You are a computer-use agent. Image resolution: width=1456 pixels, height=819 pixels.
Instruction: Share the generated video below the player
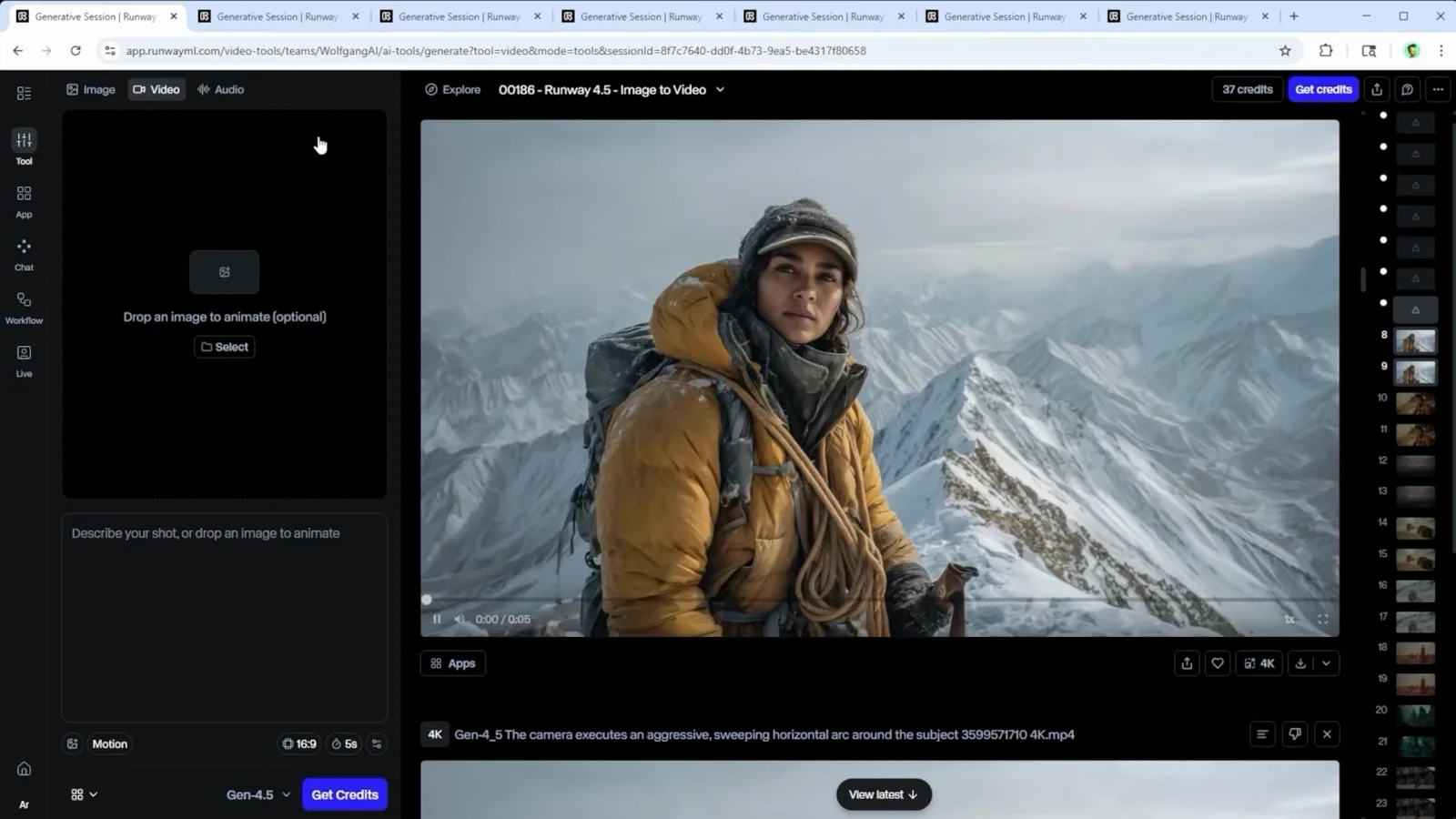click(x=1187, y=663)
